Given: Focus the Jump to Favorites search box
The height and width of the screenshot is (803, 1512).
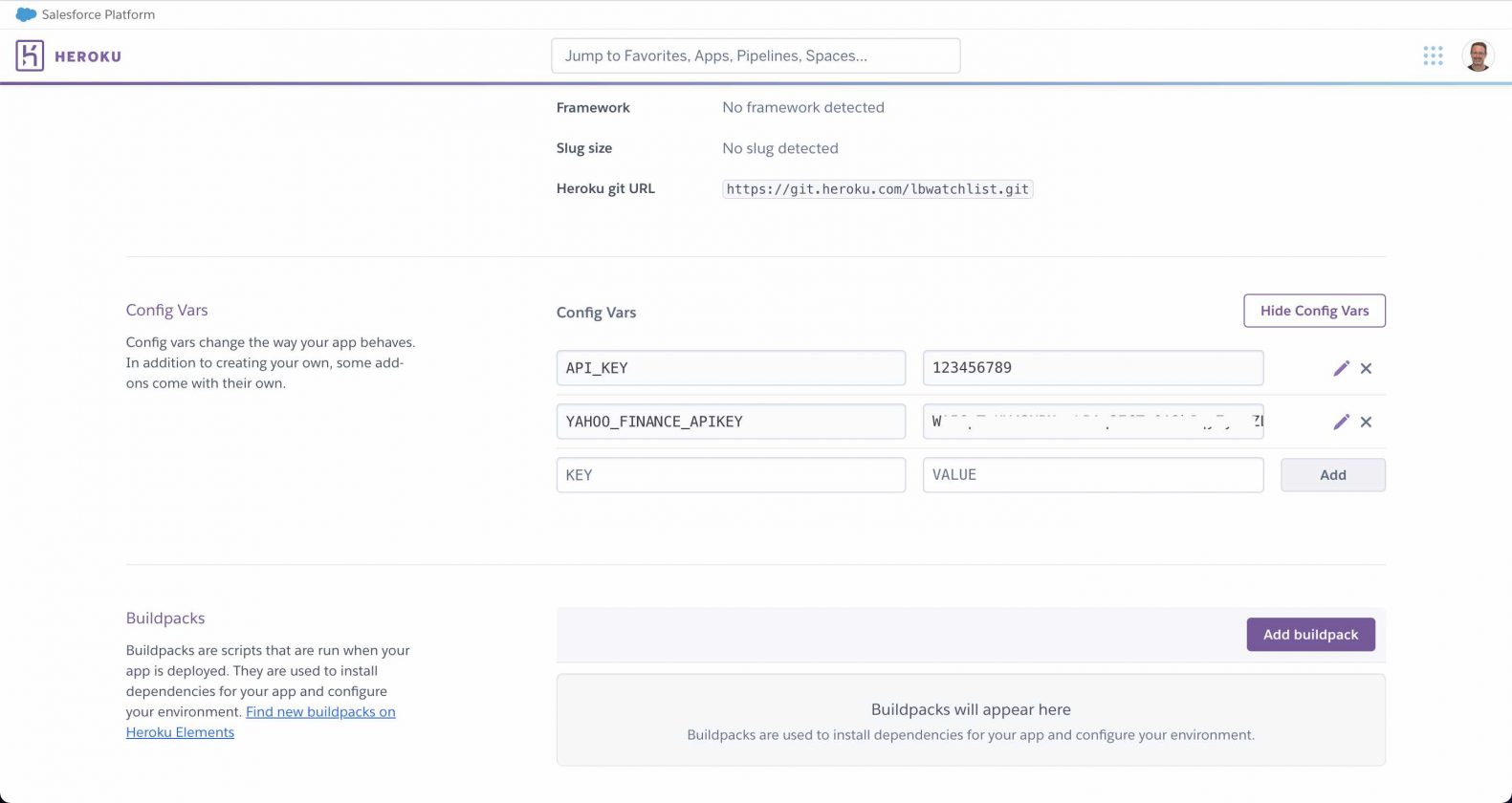Looking at the screenshot, I should (755, 55).
